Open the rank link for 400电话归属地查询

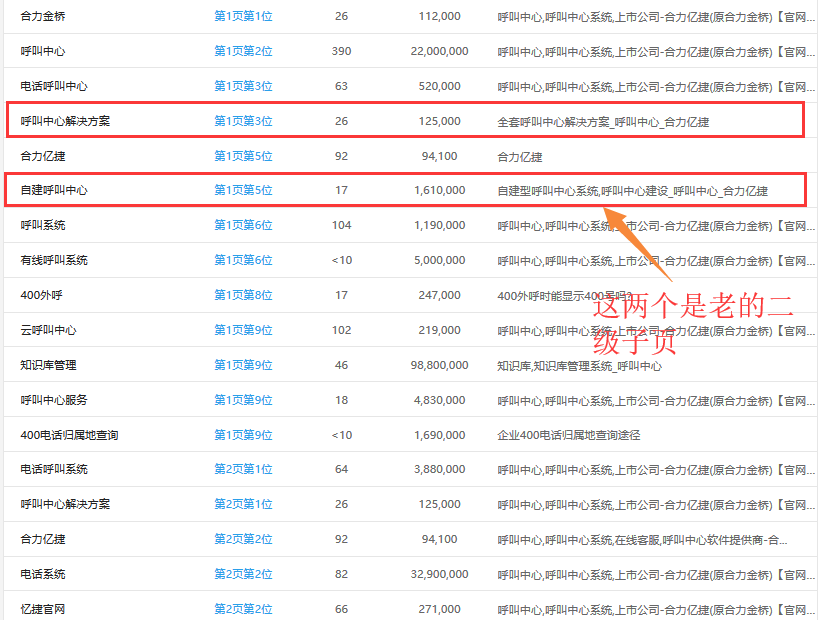tap(243, 435)
